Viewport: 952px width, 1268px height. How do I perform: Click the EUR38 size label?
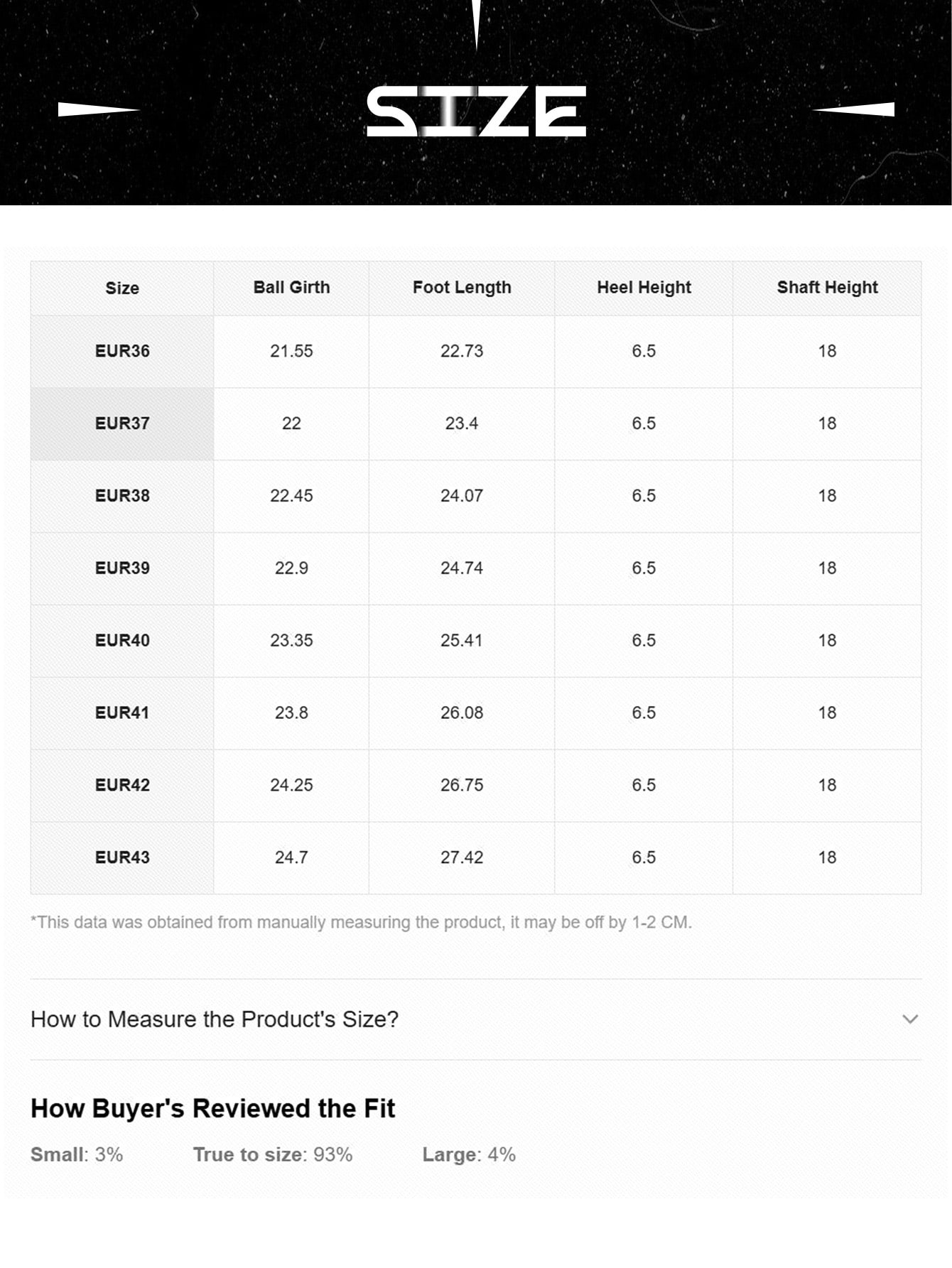(122, 496)
